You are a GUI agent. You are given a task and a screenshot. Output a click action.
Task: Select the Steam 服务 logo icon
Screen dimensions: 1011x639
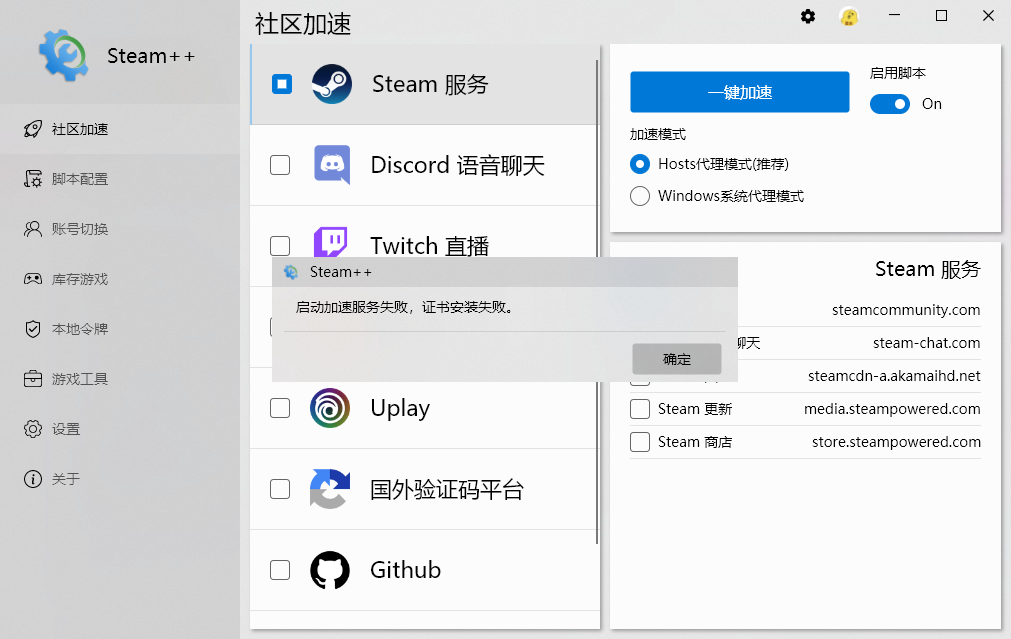[x=331, y=84]
